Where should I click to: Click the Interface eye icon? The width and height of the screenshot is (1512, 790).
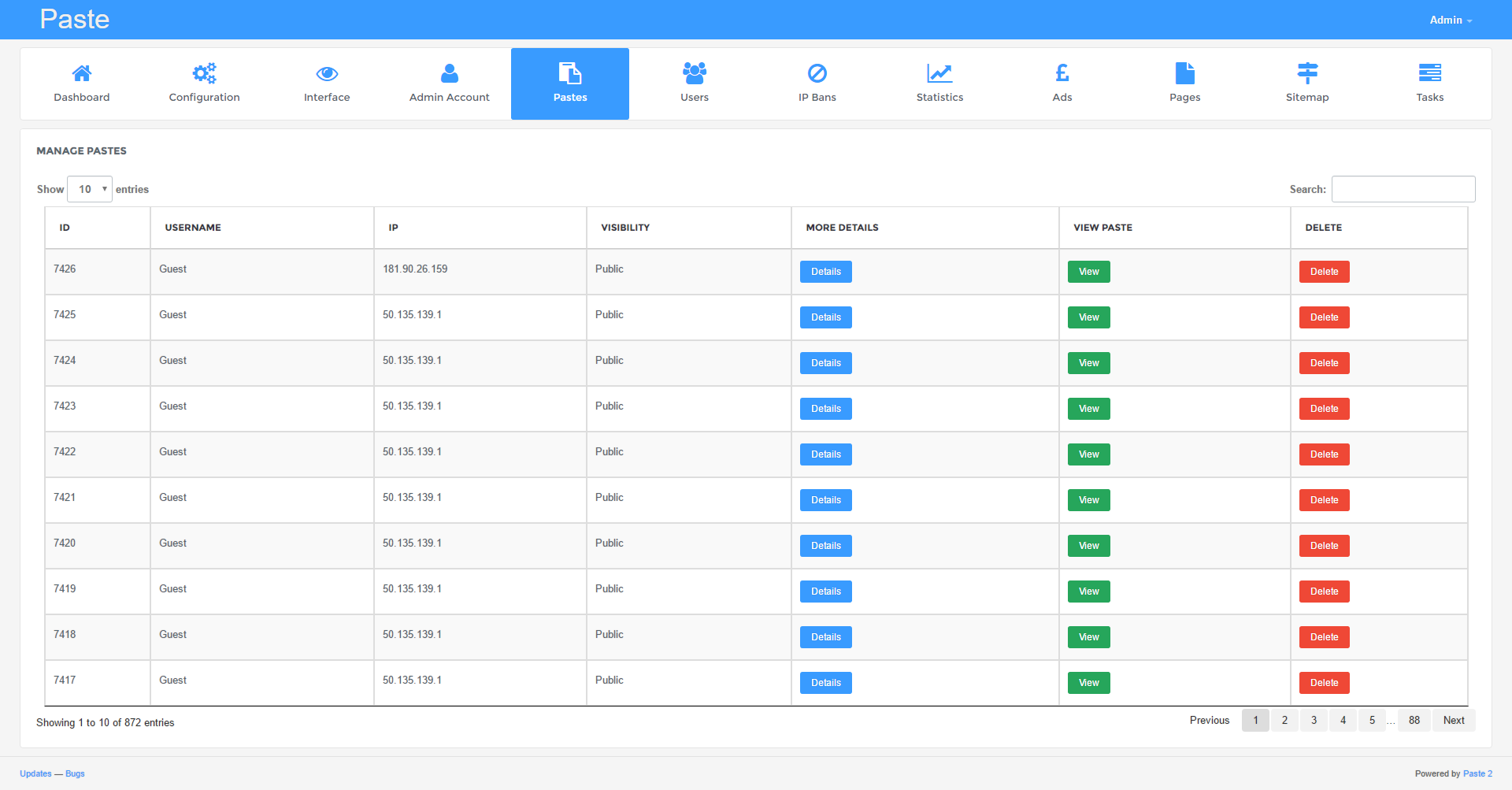coord(326,73)
